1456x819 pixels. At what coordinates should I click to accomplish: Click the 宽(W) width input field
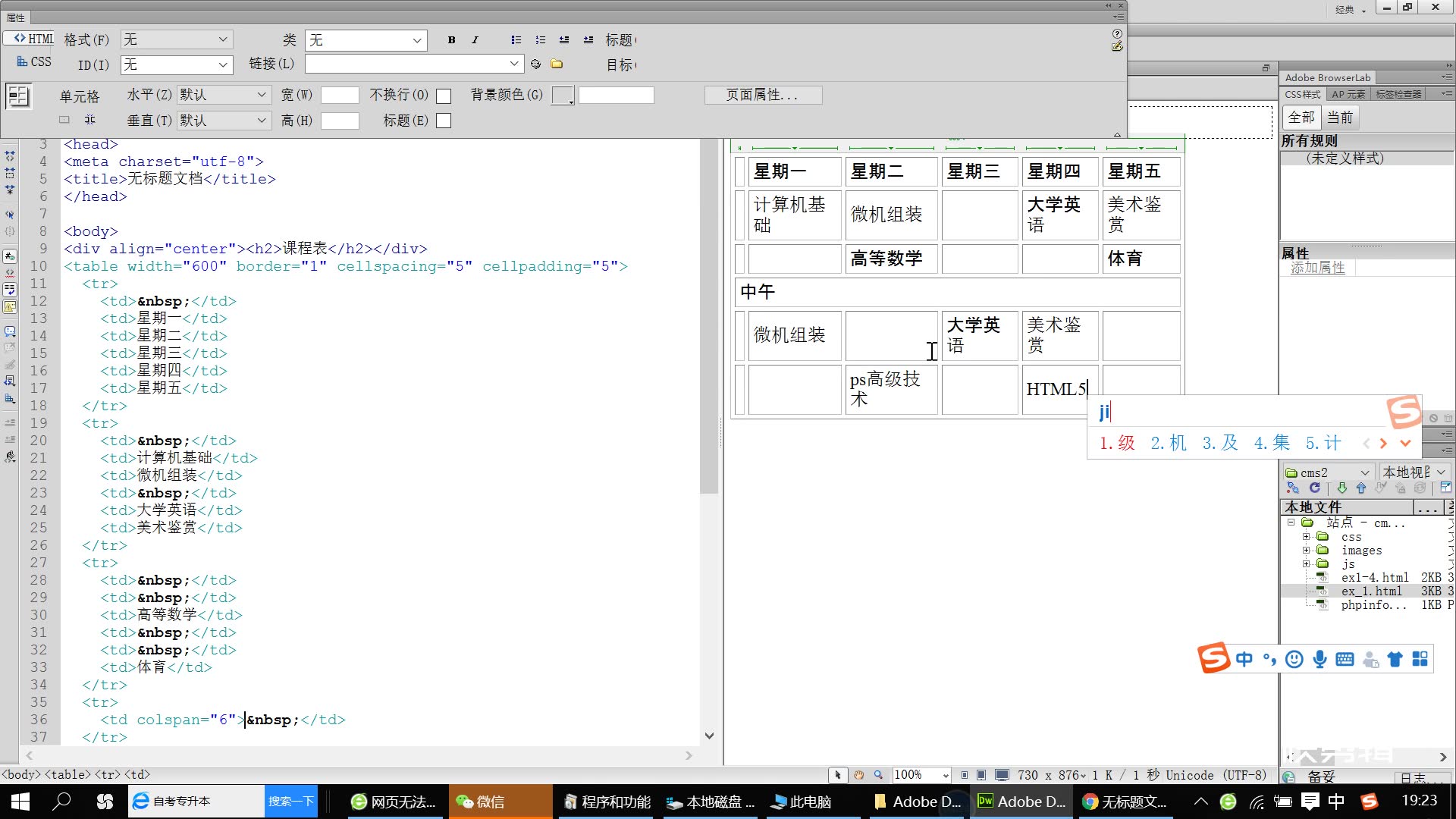coord(340,95)
